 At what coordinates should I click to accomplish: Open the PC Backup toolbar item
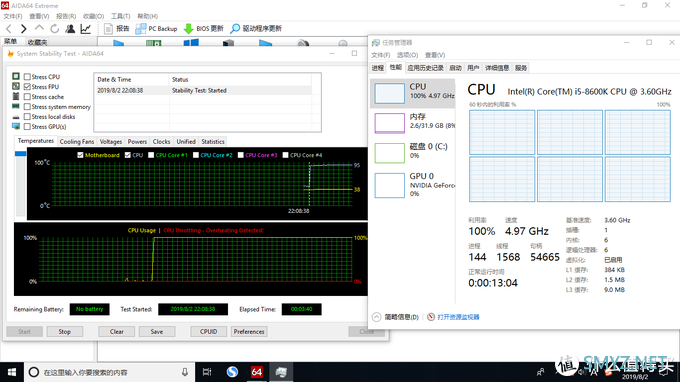[x=156, y=29]
